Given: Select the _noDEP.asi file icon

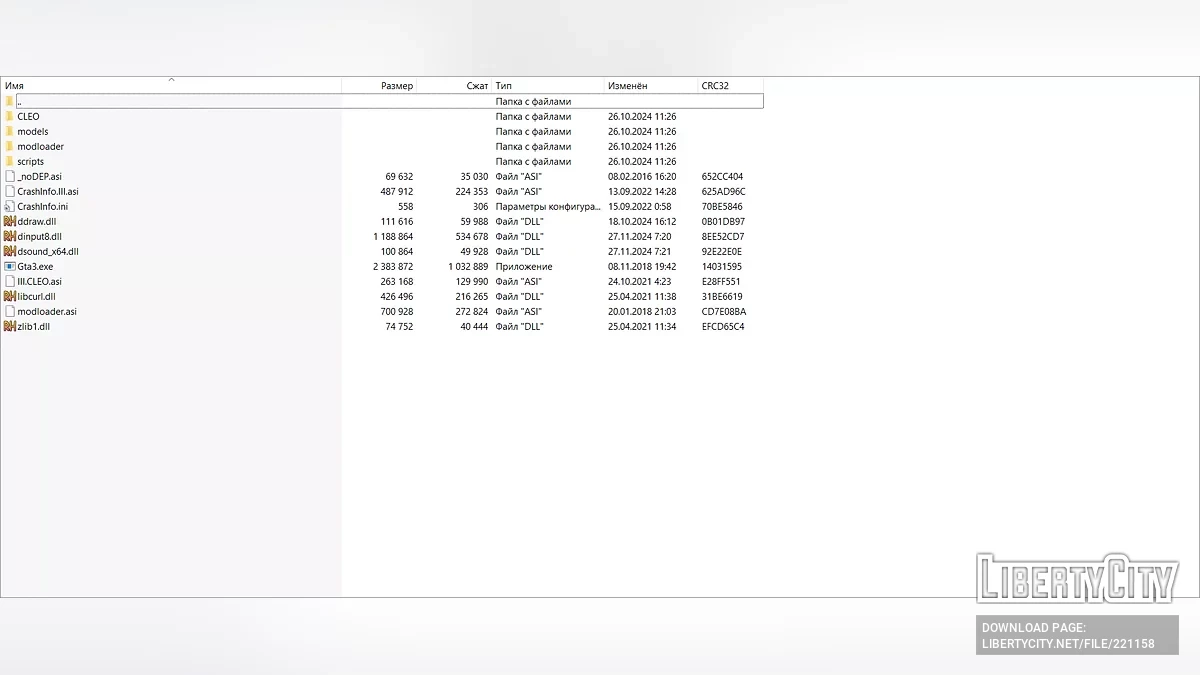Looking at the screenshot, I should [10, 177].
